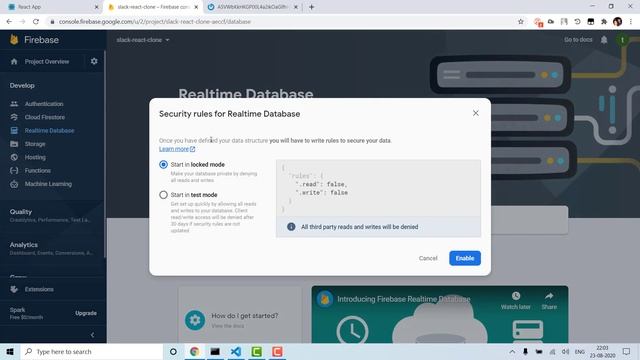Close the security rules dialog with X

(476, 113)
